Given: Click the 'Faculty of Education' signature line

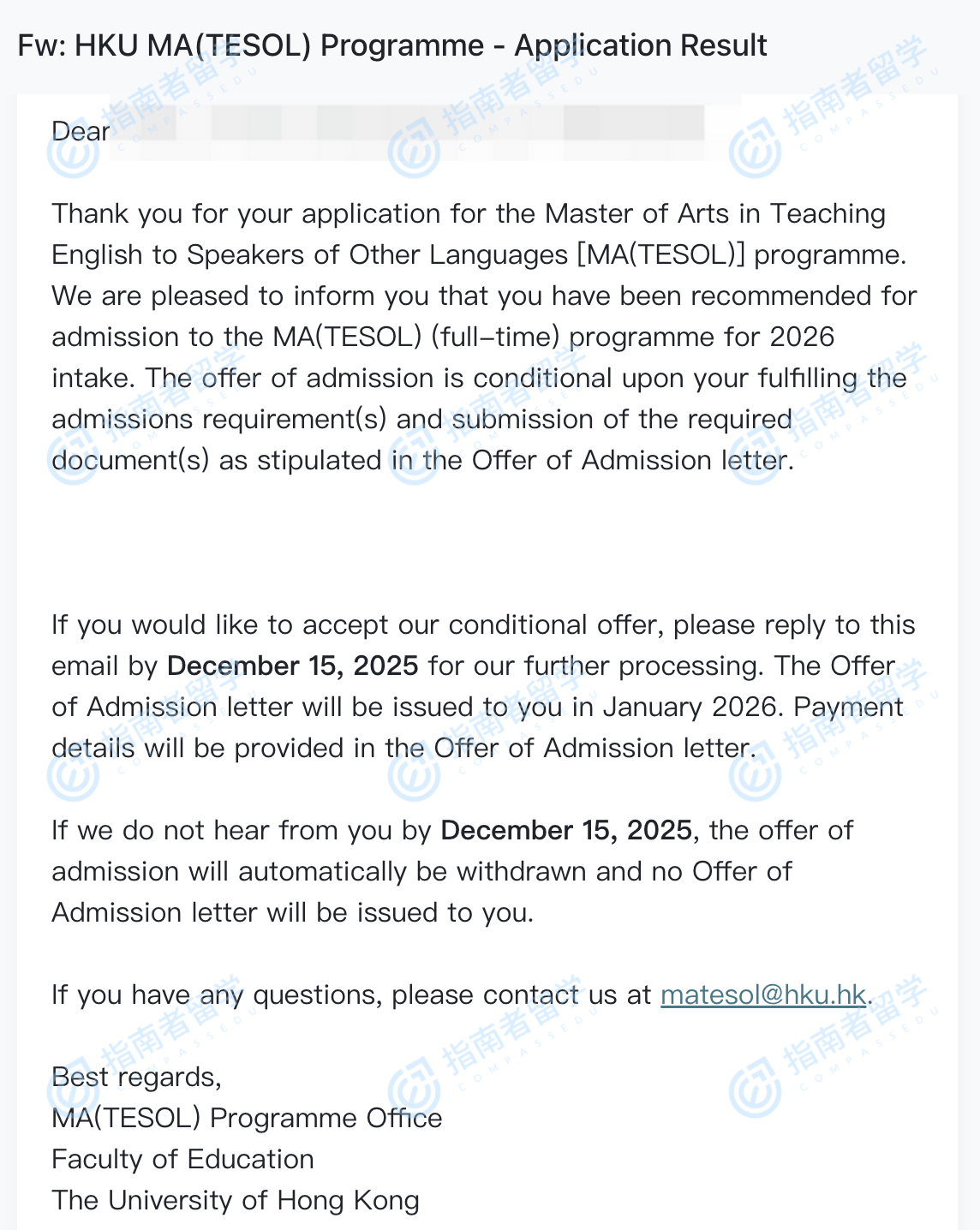Looking at the screenshot, I should (182, 1160).
